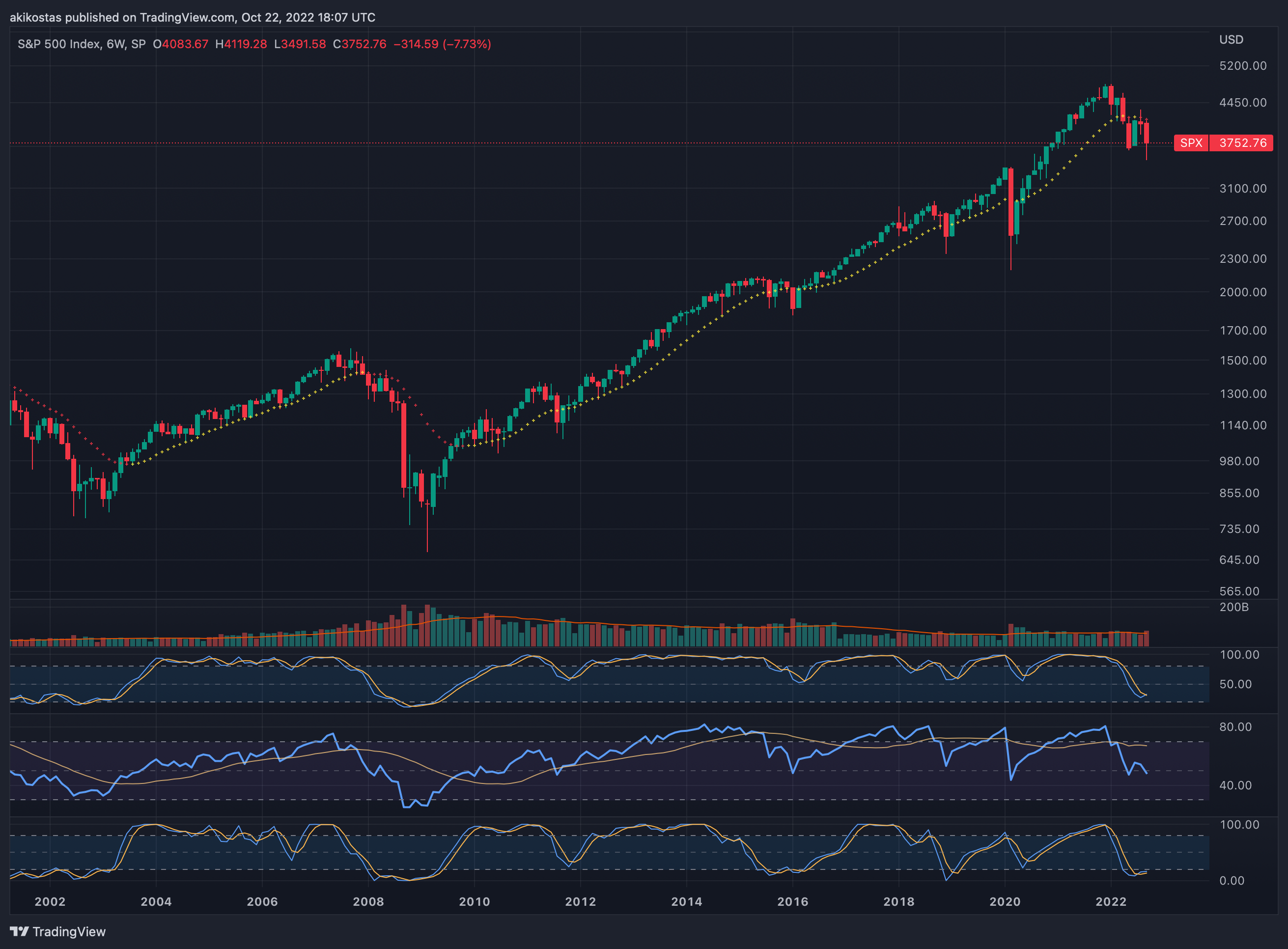Click the 2018 time axis label
1288x949 pixels.
[x=898, y=902]
